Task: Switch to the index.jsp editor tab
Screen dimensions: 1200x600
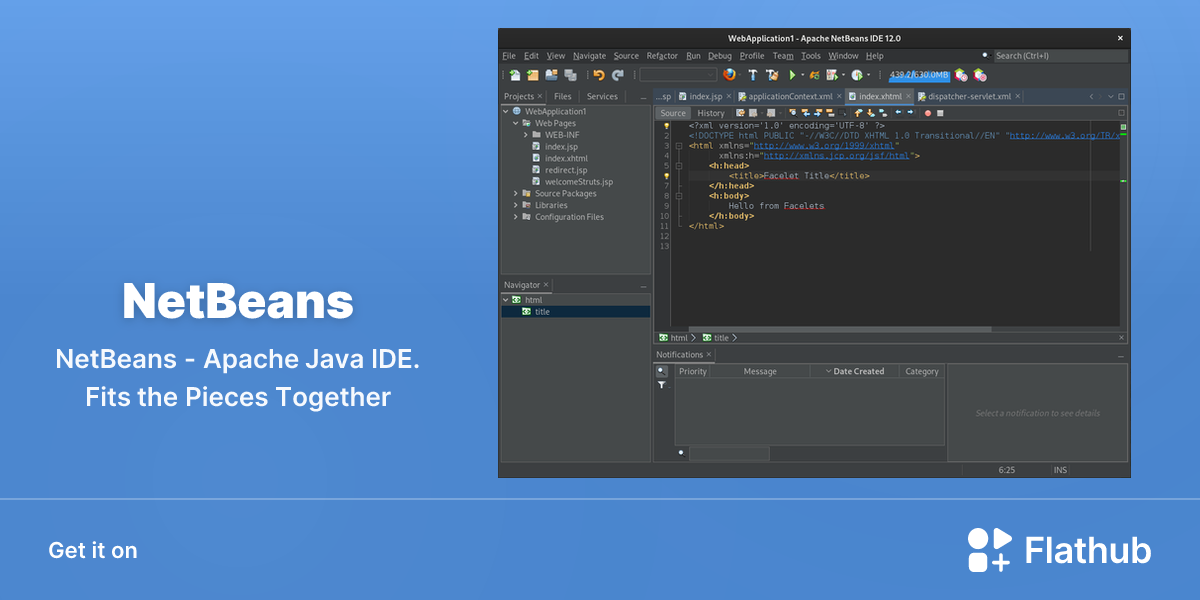Action: coord(706,97)
